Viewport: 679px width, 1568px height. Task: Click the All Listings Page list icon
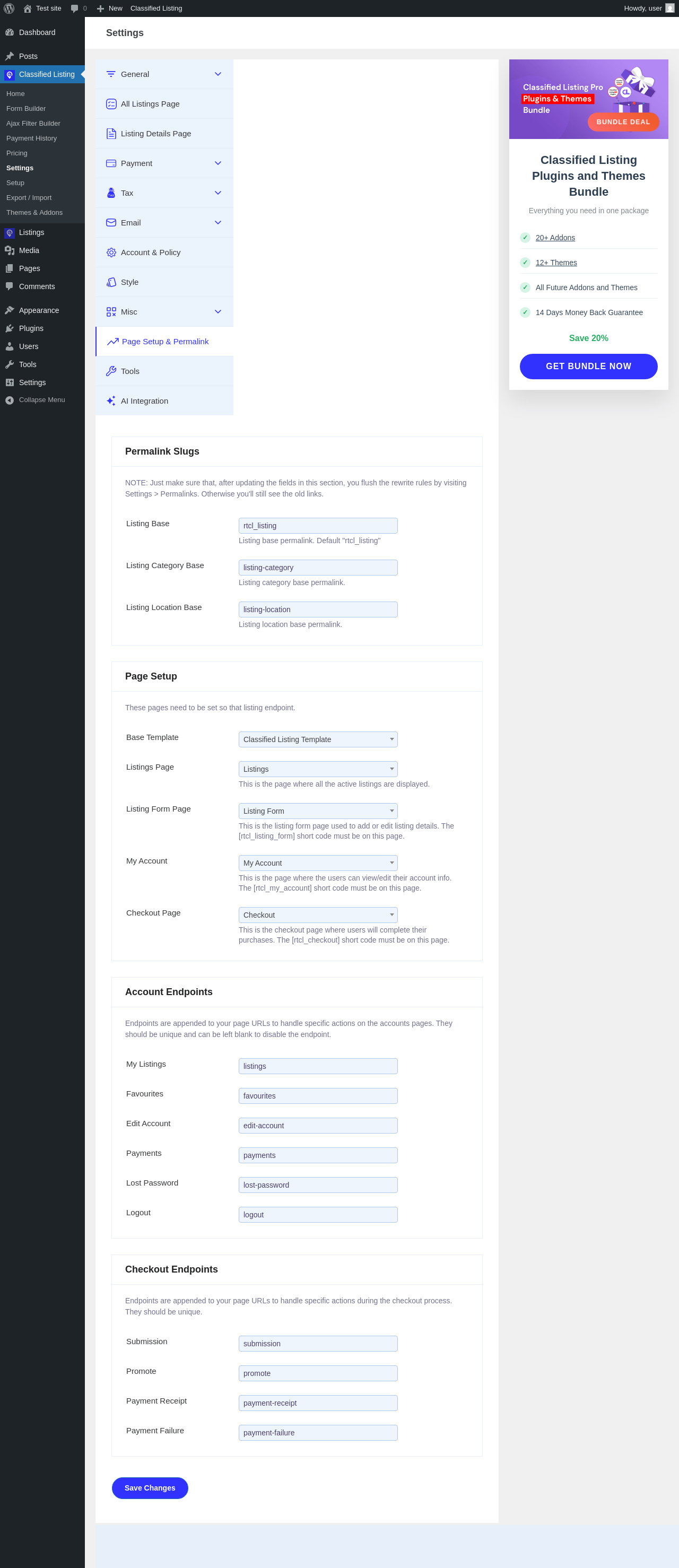click(x=111, y=104)
